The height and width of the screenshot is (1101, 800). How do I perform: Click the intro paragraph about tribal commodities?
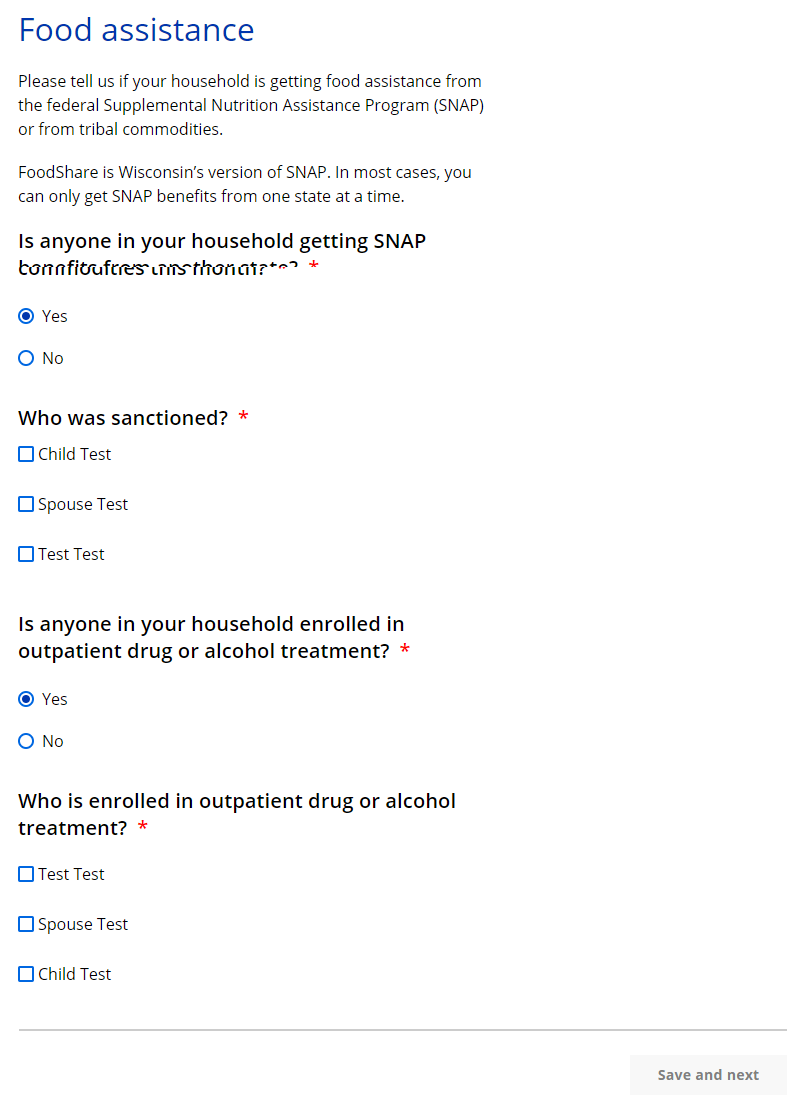(x=250, y=105)
